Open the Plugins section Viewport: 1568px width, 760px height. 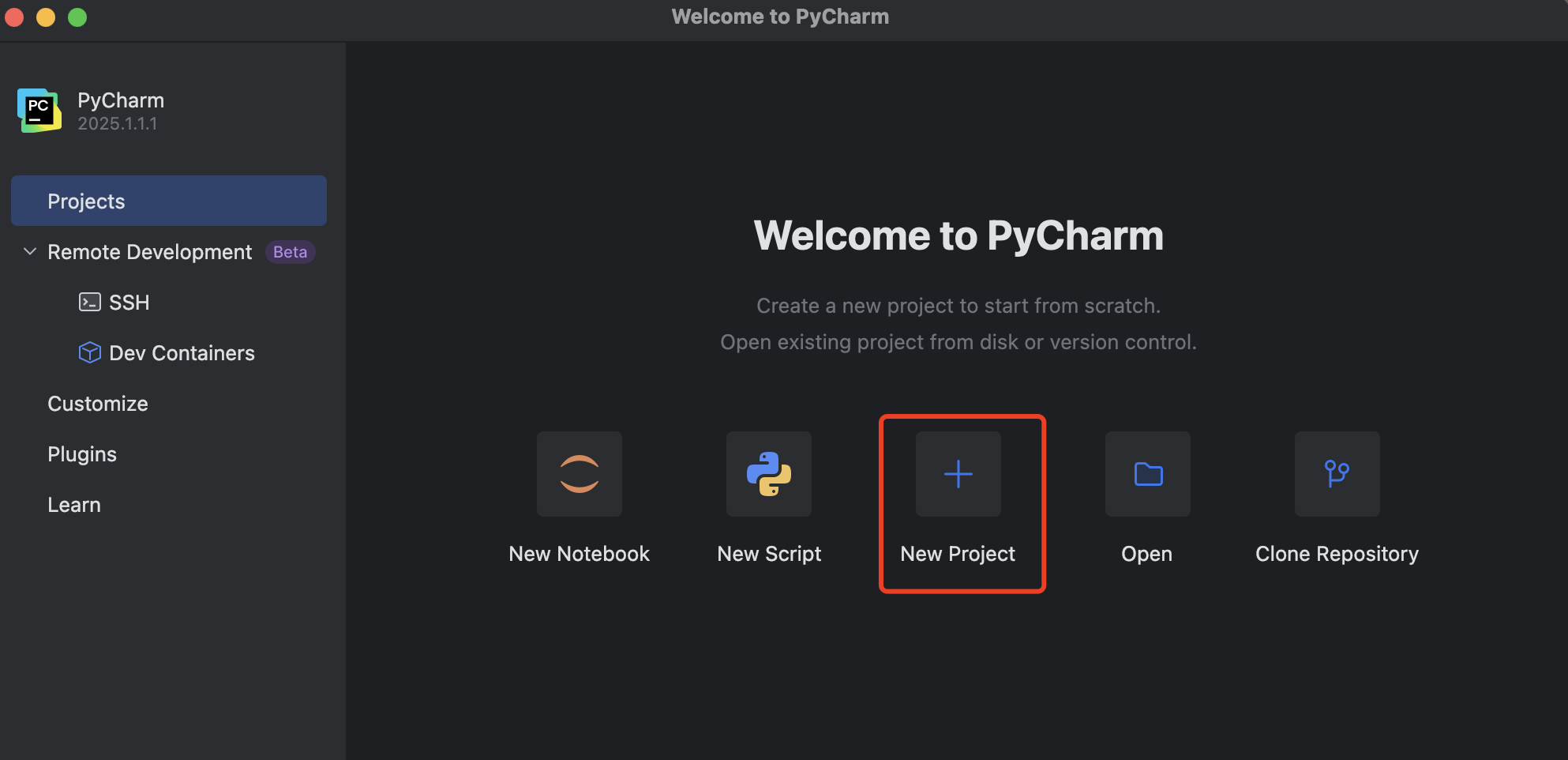82,454
